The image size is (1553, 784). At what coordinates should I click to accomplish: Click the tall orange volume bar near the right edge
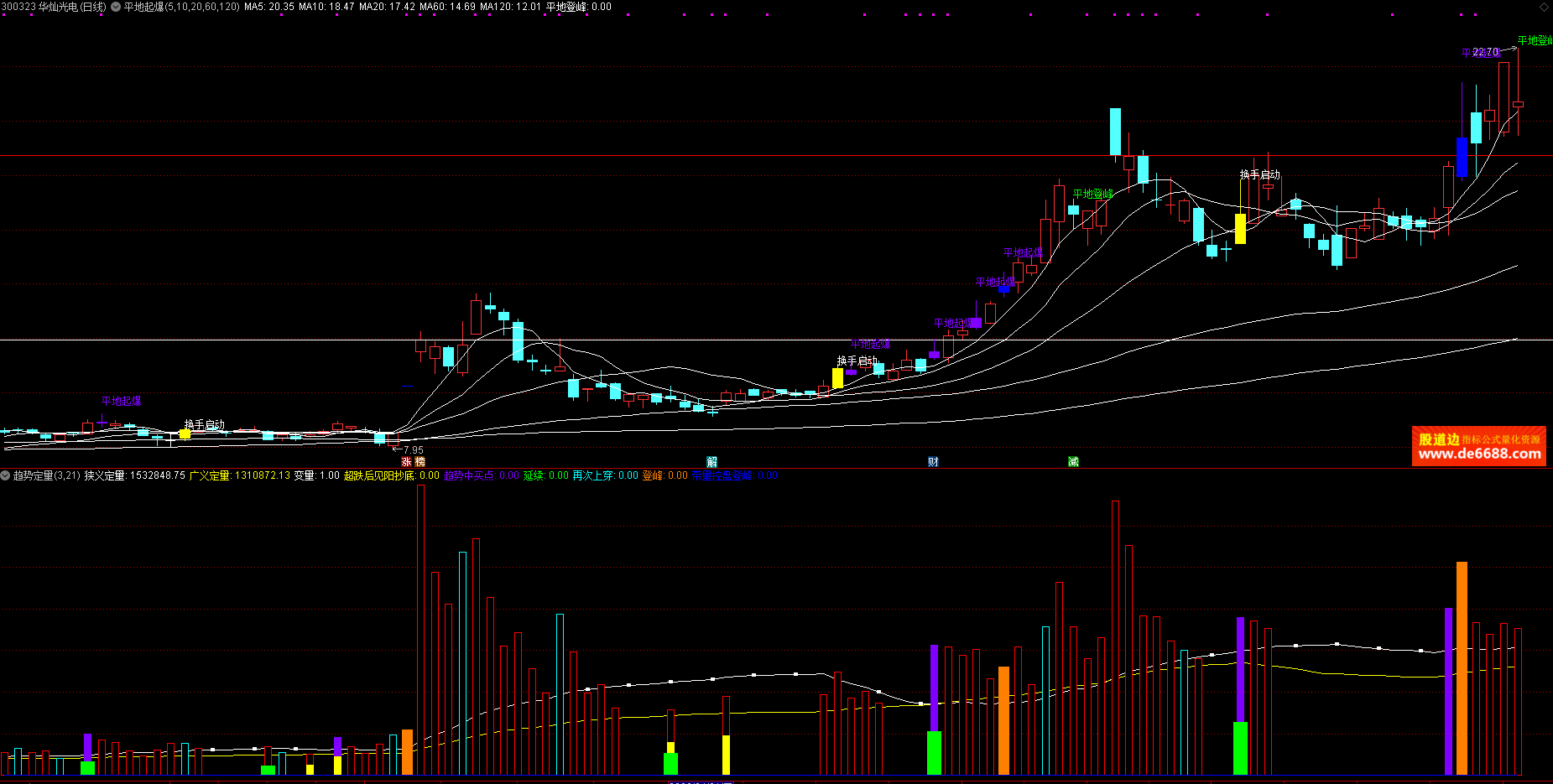1462,668
